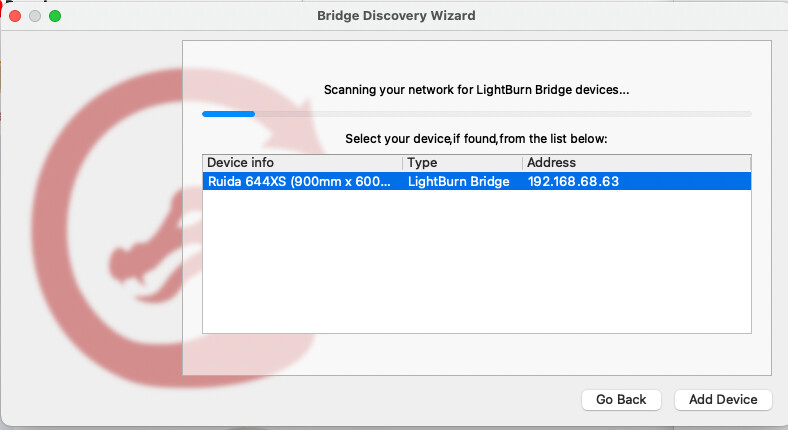Click the gray minimize window button
The height and width of the screenshot is (430, 788).
pyautogui.click(x=35, y=16)
